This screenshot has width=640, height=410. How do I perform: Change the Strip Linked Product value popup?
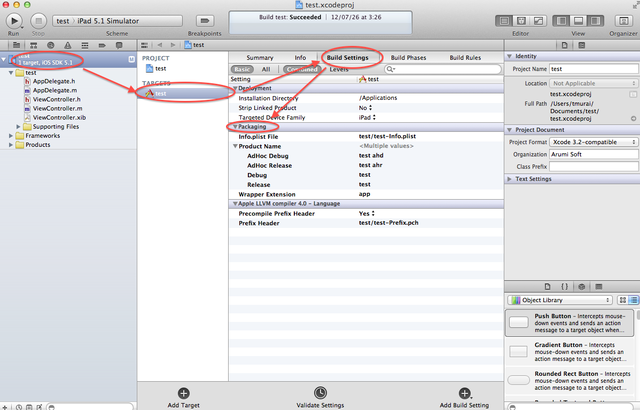click(x=365, y=108)
